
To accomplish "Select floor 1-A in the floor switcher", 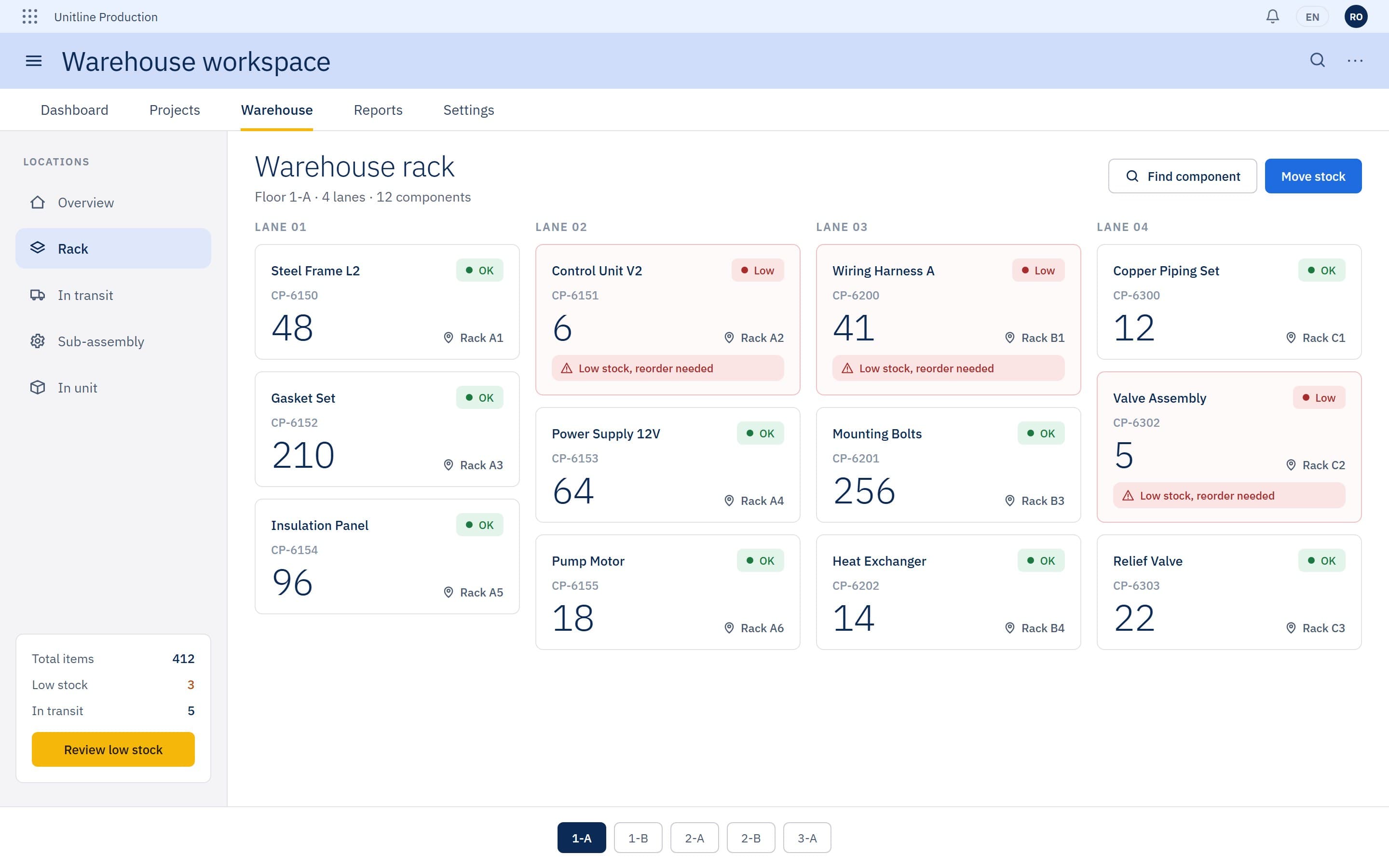I will [582, 838].
